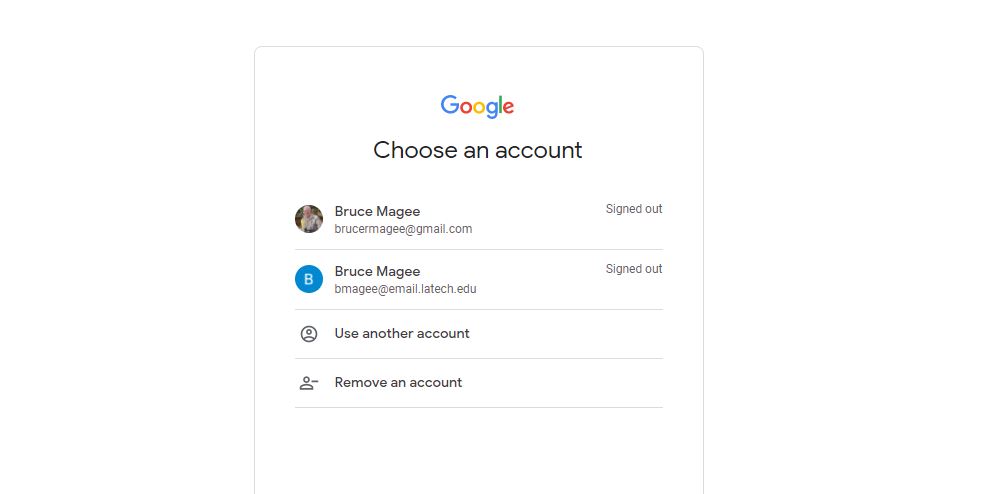Click "Signed out" next to the Gmail account
The width and height of the screenshot is (981, 494).
pos(634,209)
